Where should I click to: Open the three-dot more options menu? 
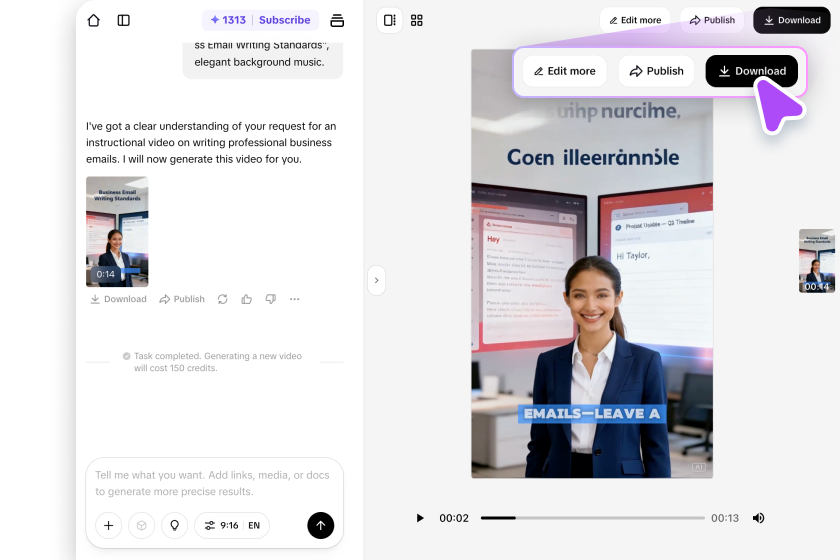294,299
